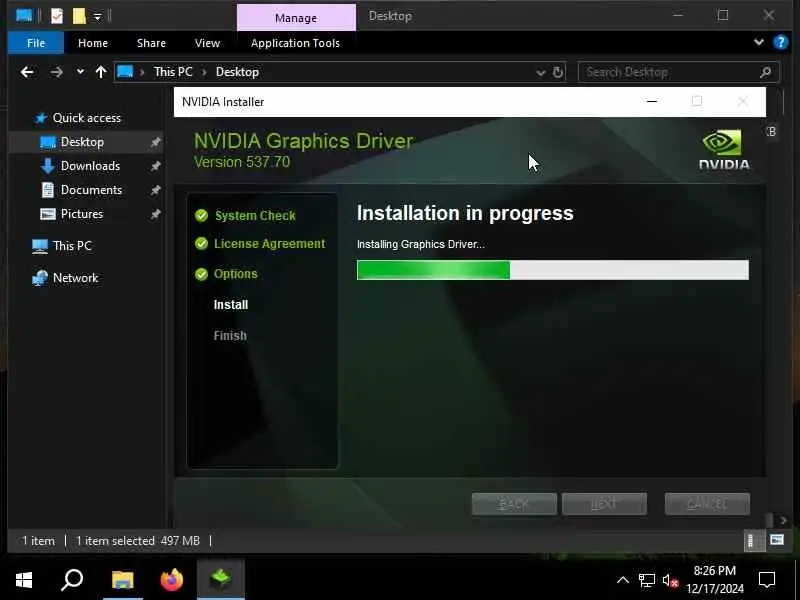Image resolution: width=800 pixels, height=600 pixels.
Task: Open Pictures in the navigation pane
Action: (82, 214)
